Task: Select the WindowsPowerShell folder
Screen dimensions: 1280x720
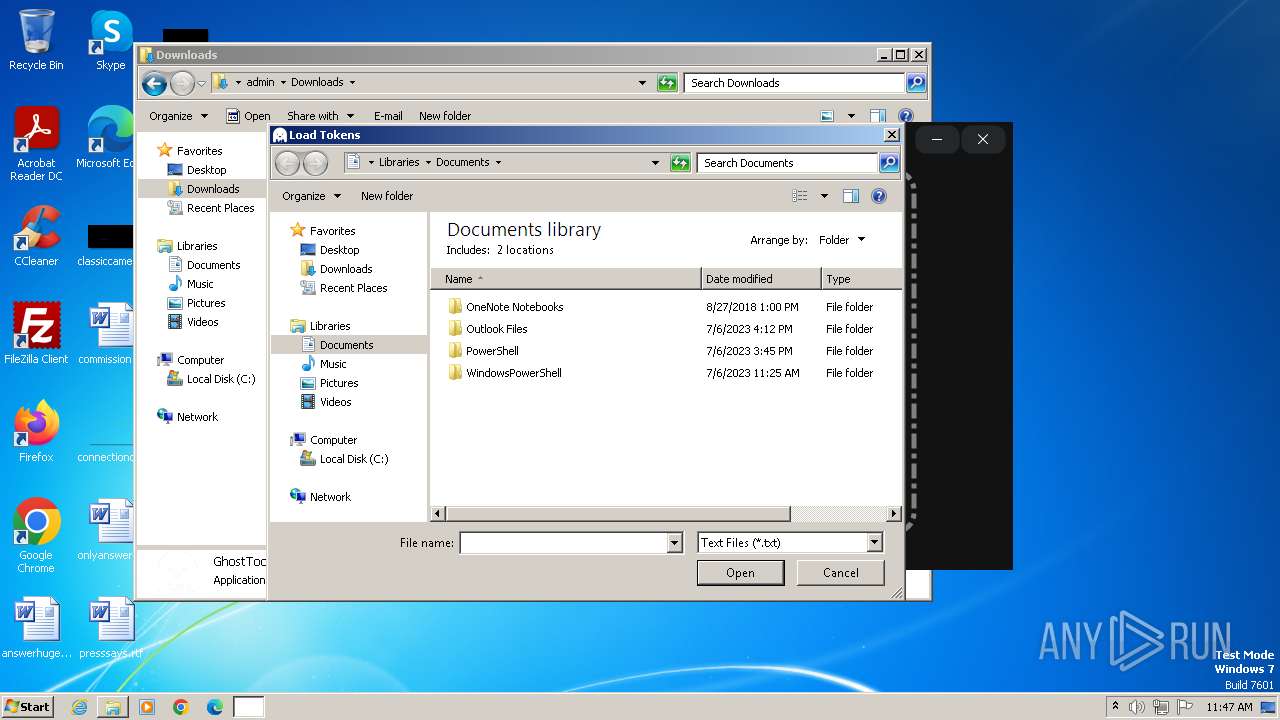Action: click(504, 373)
